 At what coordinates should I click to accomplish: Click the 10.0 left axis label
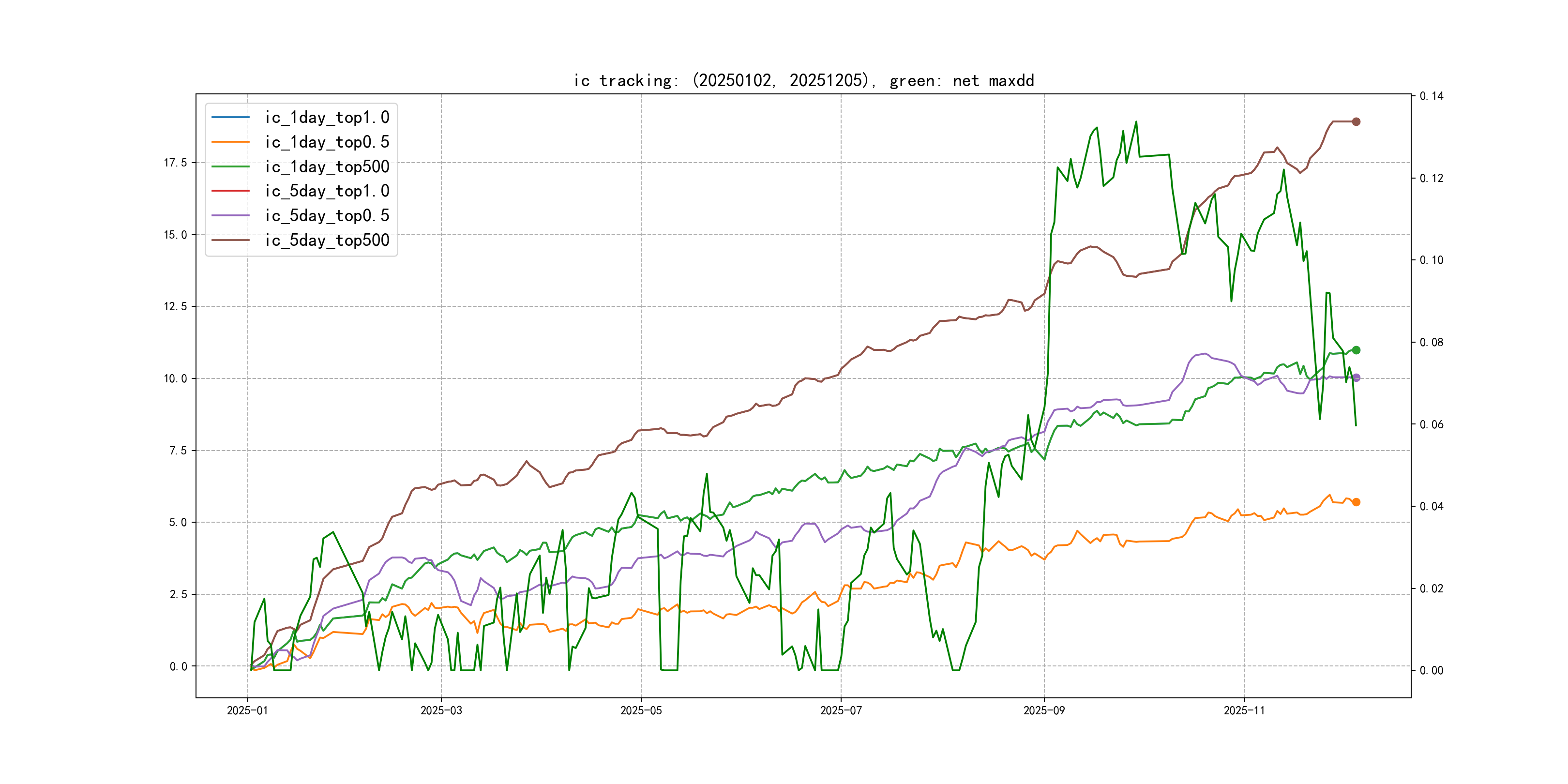point(175,378)
